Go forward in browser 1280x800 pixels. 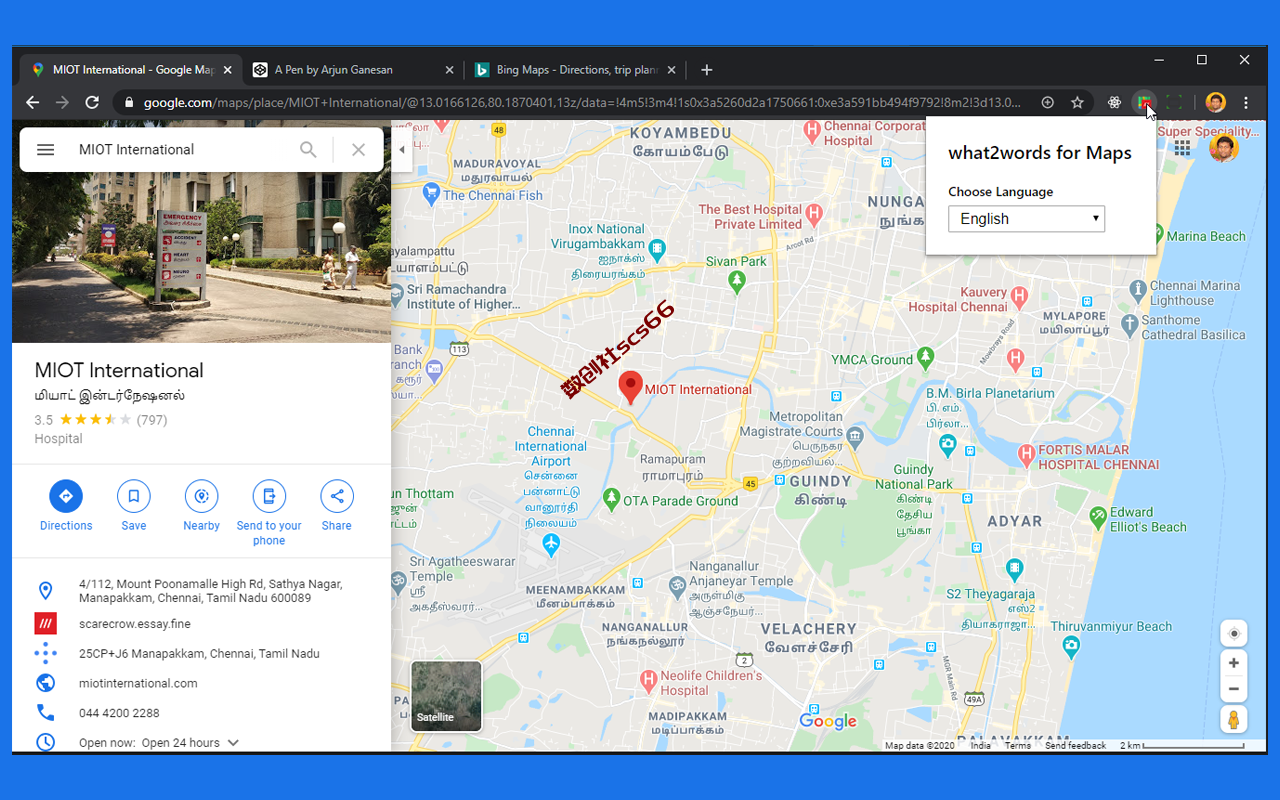click(x=62, y=102)
